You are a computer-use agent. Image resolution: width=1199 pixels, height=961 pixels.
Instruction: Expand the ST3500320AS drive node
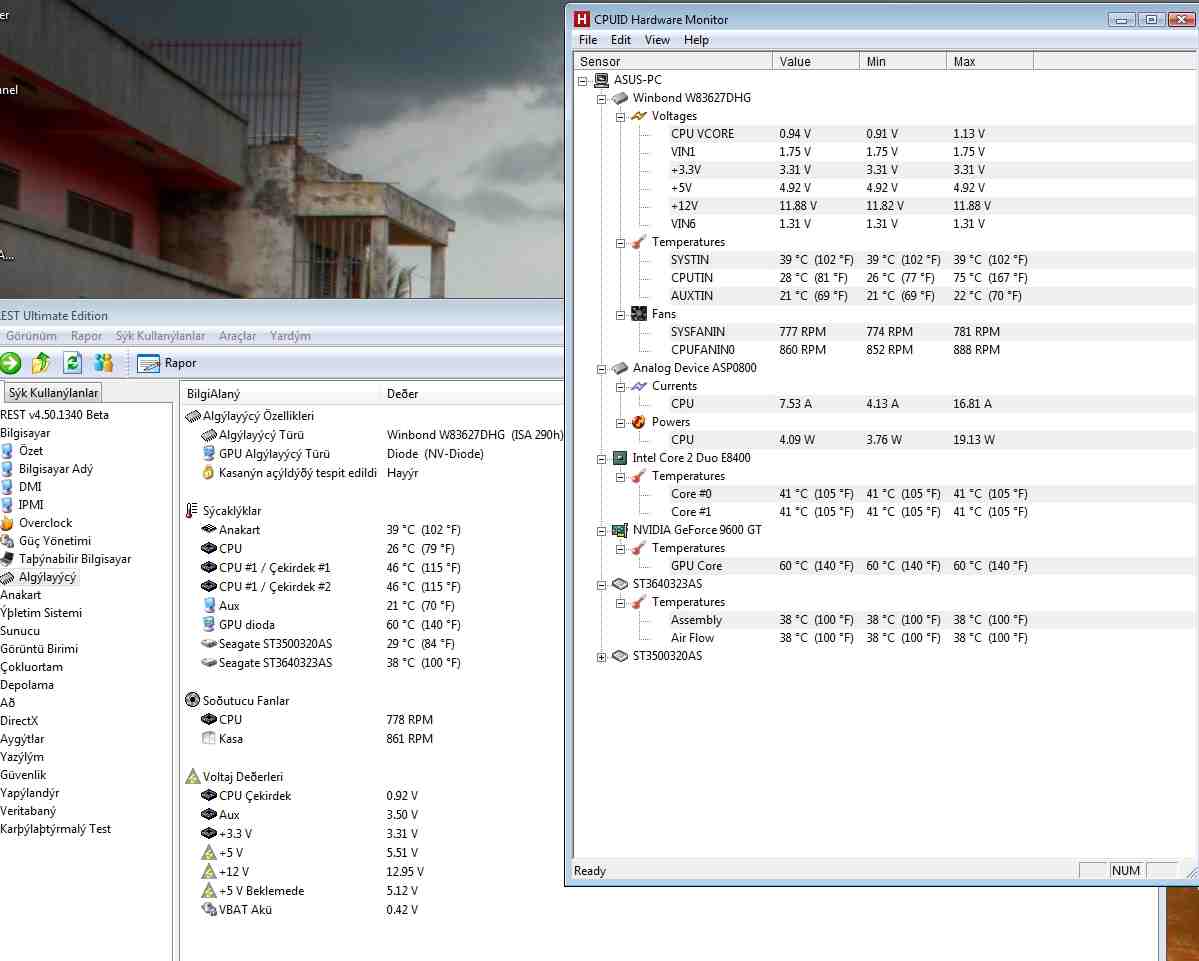tap(601, 657)
